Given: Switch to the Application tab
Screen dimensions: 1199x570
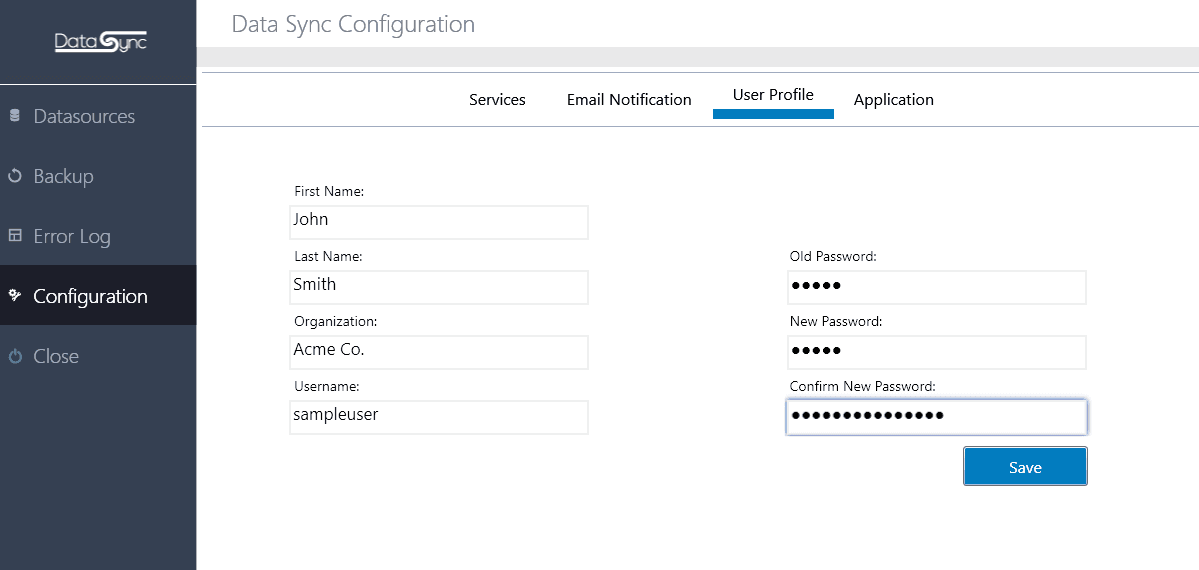Looking at the screenshot, I should [x=893, y=99].
